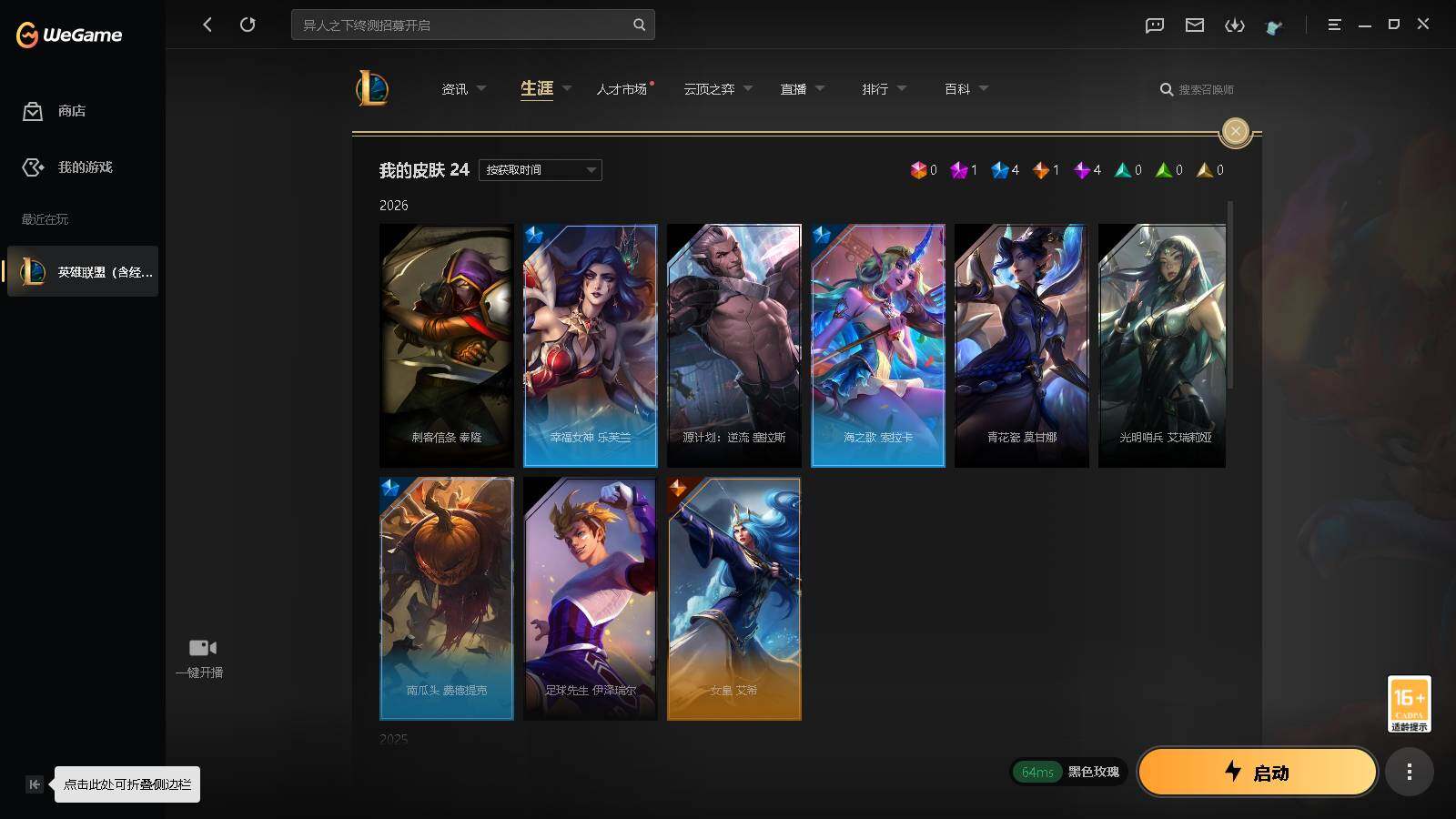The height and width of the screenshot is (819, 1456).
Task: Open the 按获取时间 sort dropdown
Action: tap(541, 170)
